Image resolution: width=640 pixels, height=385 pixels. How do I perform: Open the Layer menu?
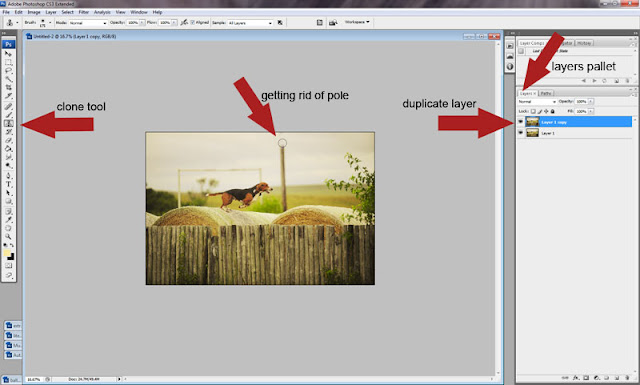(x=51, y=12)
